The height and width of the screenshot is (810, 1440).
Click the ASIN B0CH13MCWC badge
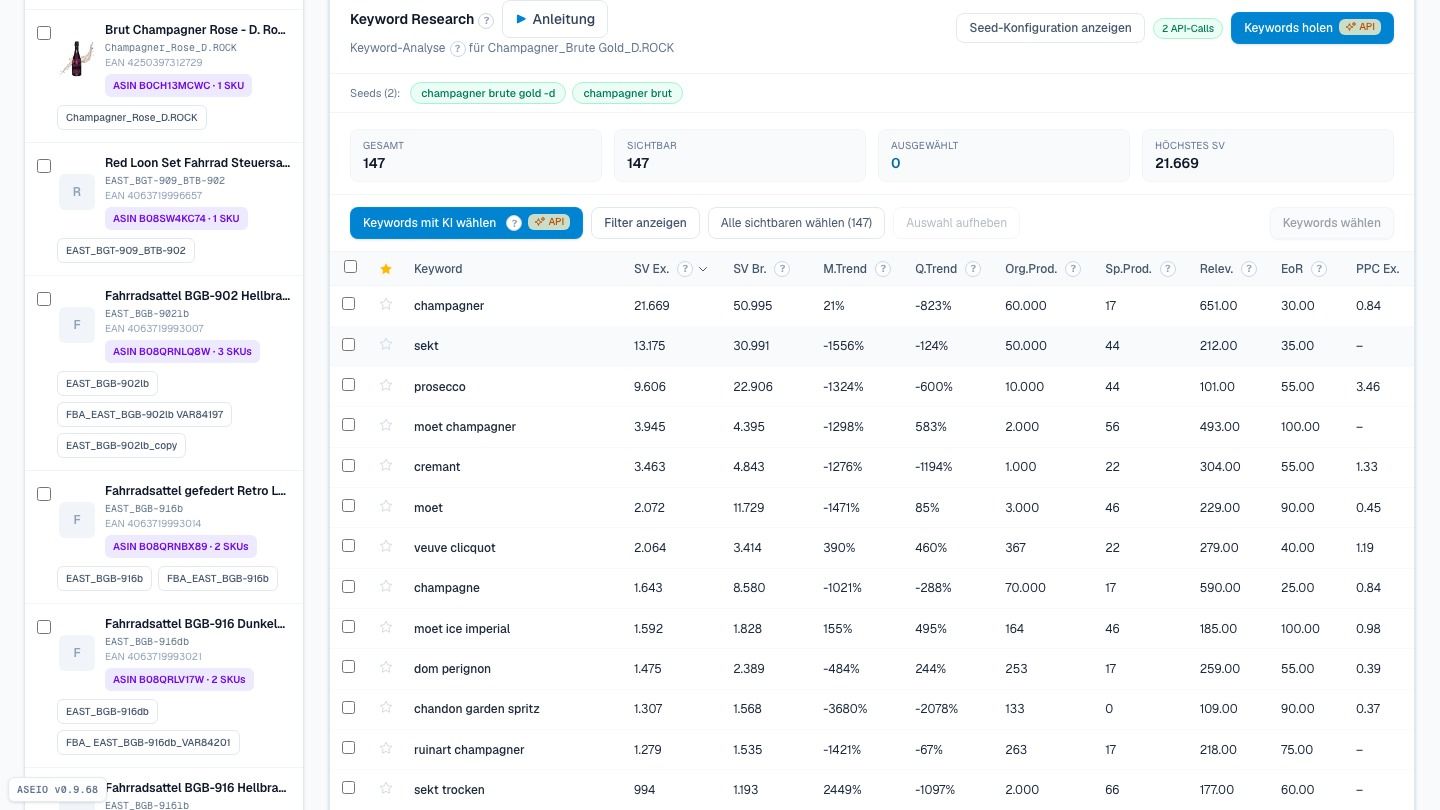click(x=179, y=86)
